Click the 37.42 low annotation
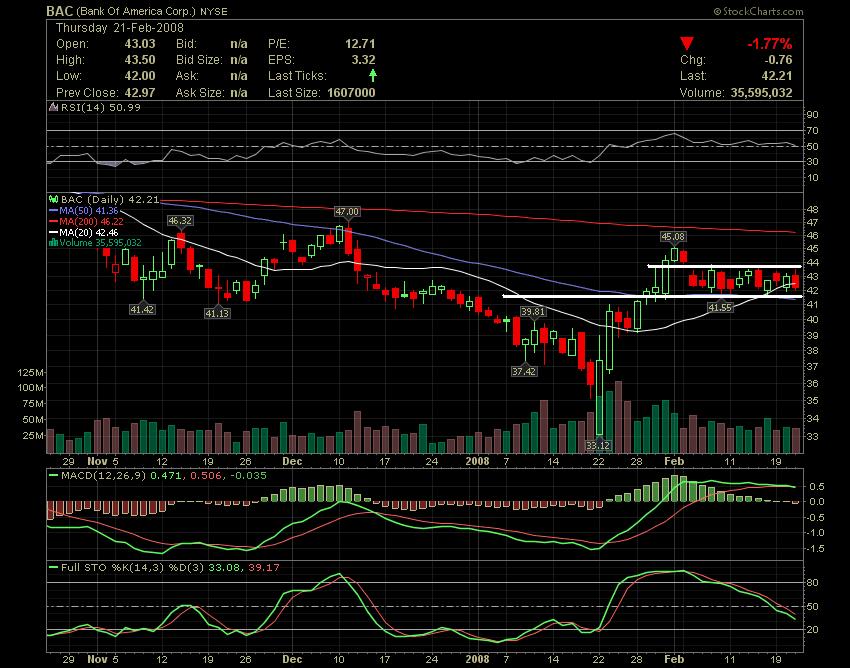The width and height of the screenshot is (850, 668). (x=524, y=371)
